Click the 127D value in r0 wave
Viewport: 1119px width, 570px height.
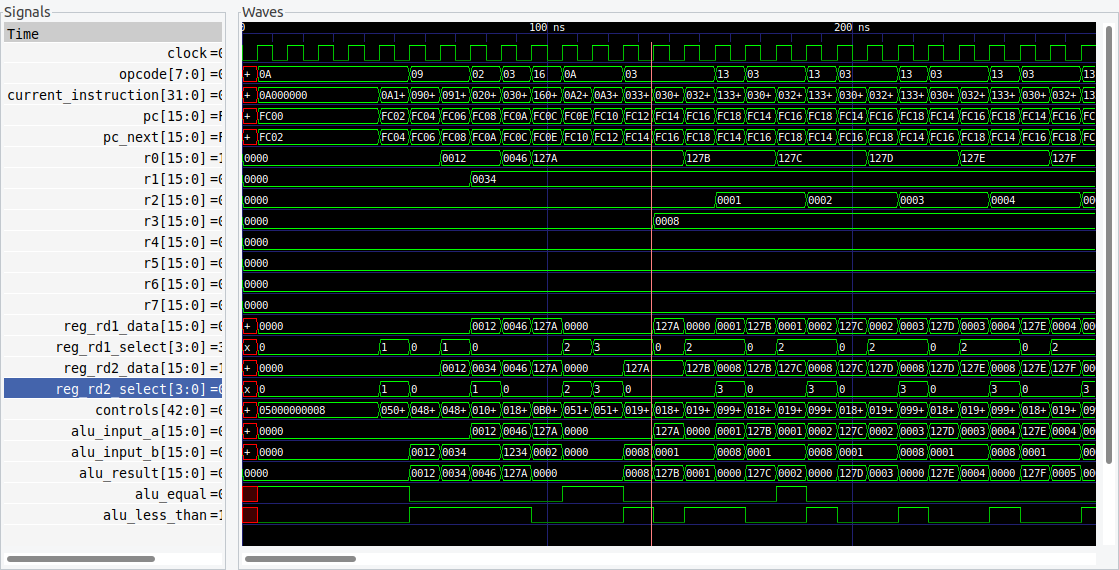coord(881,158)
